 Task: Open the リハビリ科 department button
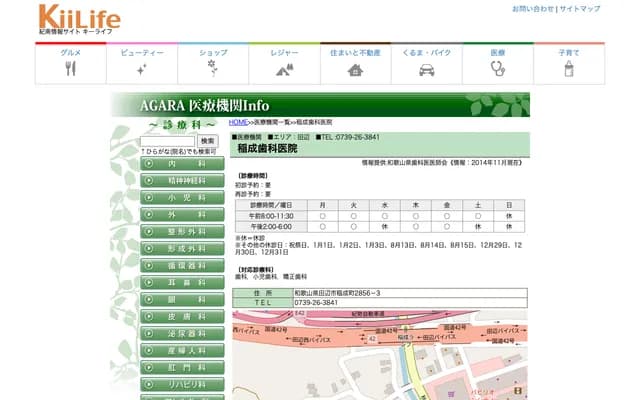tap(182, 384)
